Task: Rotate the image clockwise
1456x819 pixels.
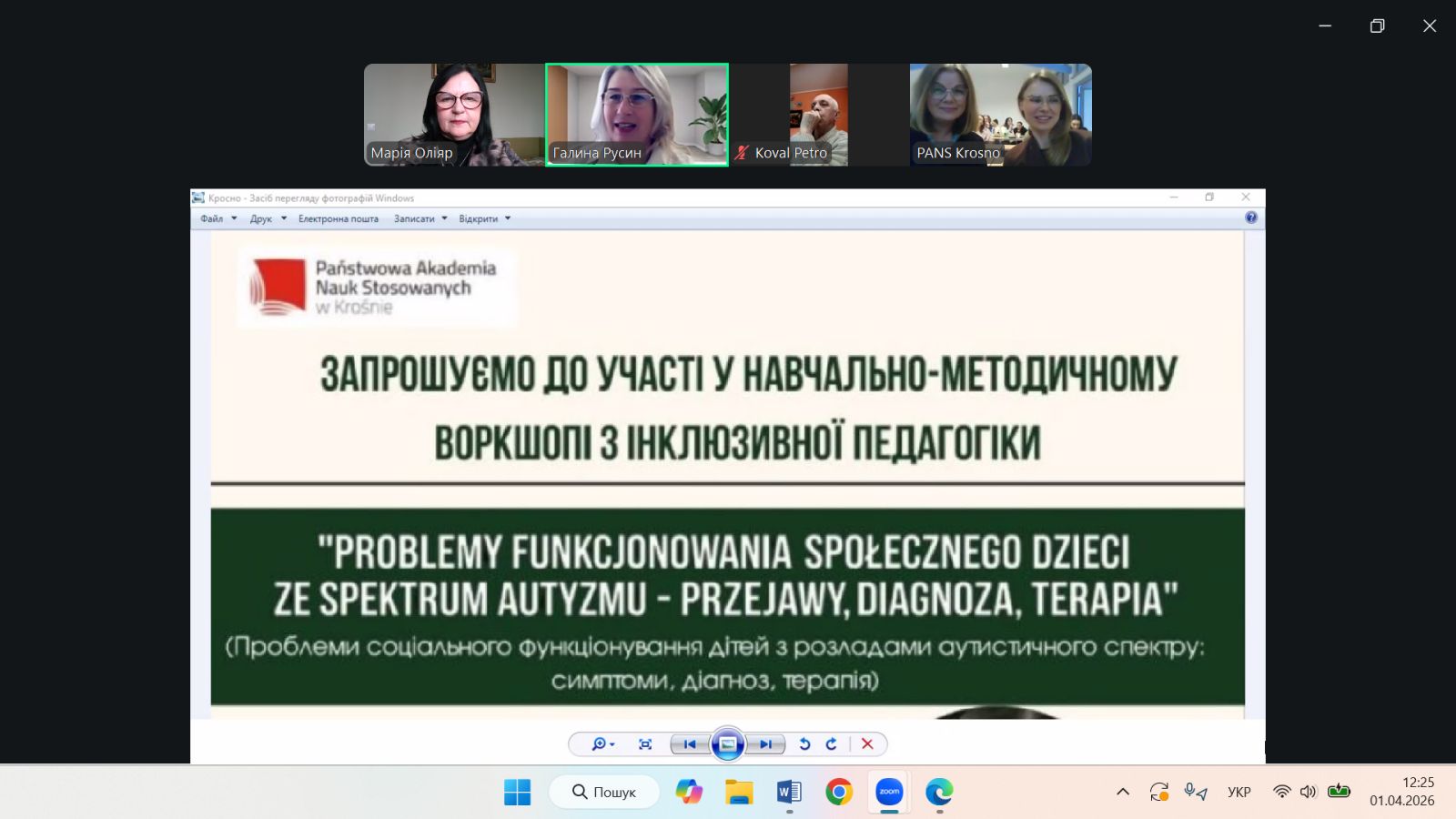Action: point(831,744)
